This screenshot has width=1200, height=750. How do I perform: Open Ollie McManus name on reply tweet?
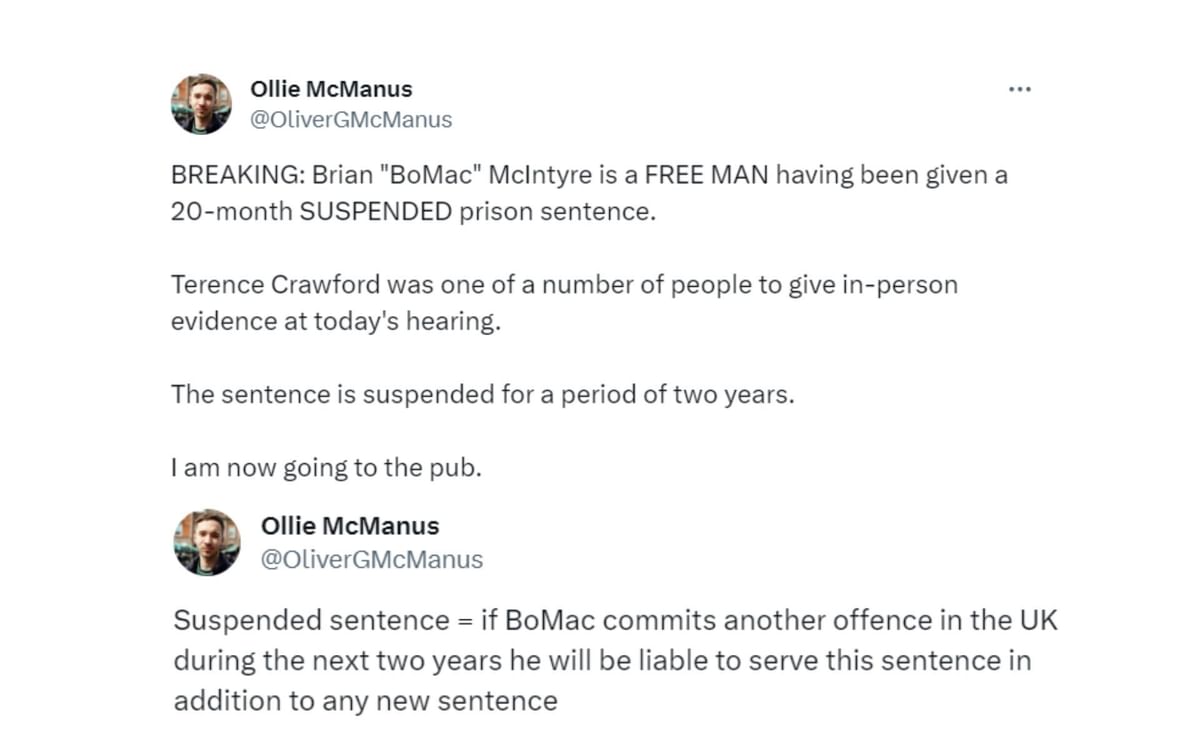tap(350, 526)
